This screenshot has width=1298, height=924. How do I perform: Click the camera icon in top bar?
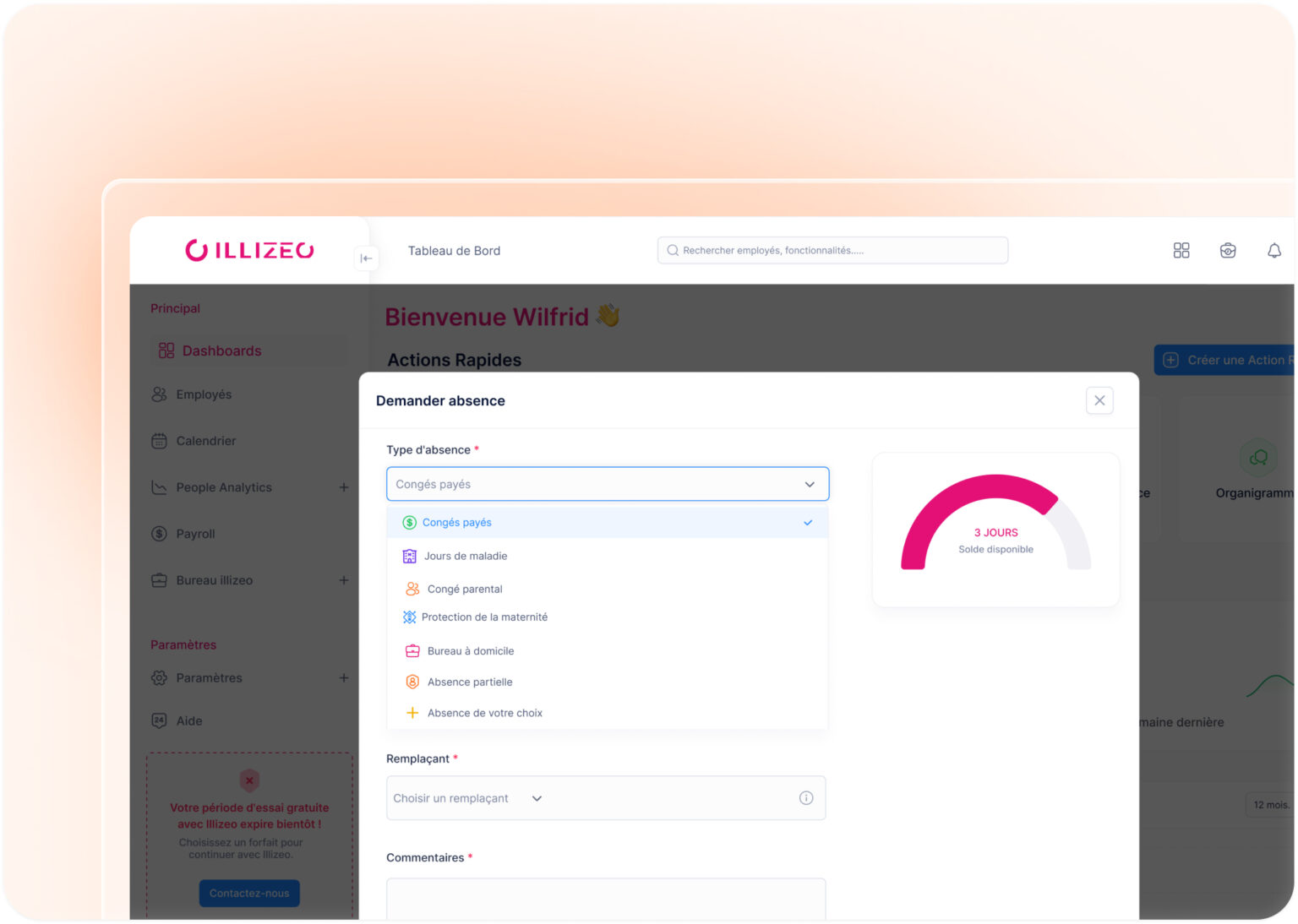coord(1227,251)
